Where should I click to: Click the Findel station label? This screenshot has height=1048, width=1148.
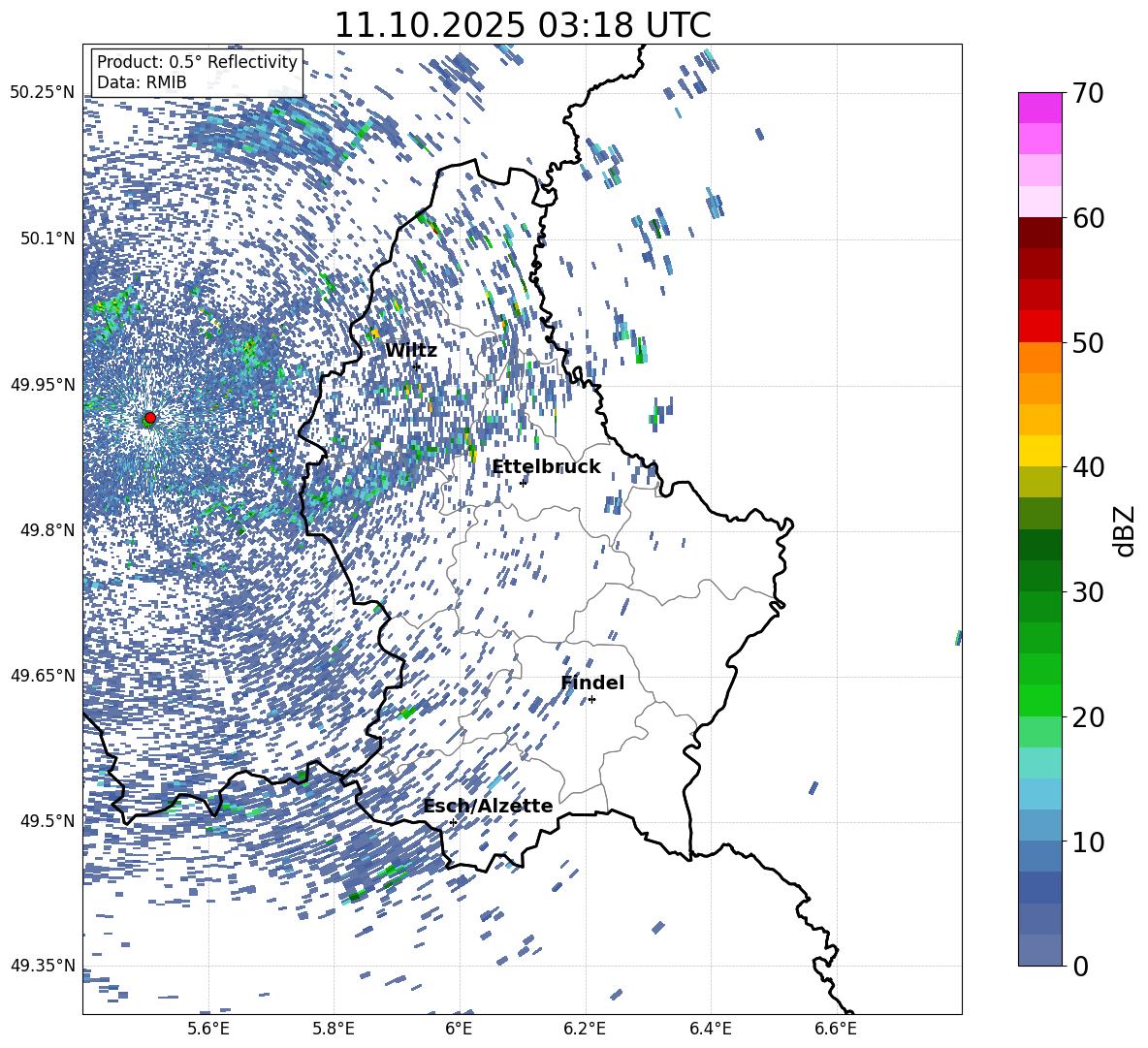pos(592,683)
